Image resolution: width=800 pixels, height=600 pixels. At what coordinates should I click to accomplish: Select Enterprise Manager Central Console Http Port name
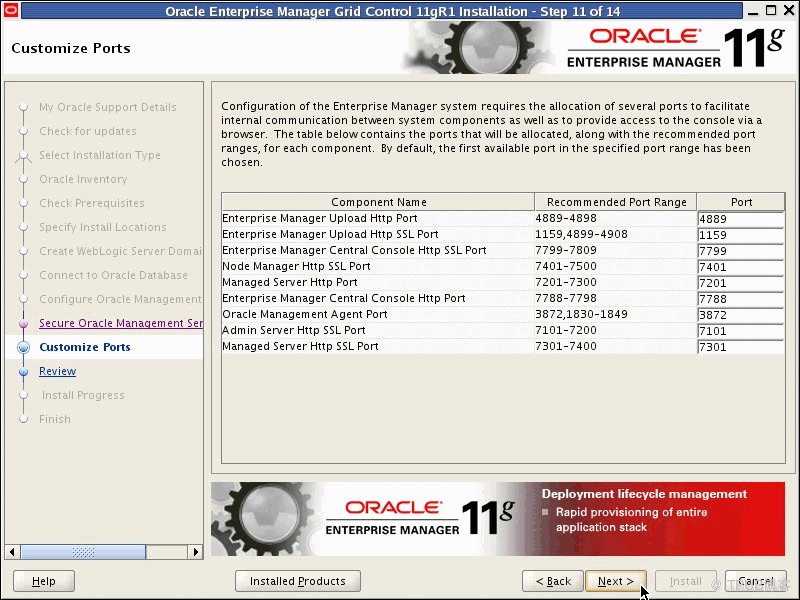tap(344, 298)
